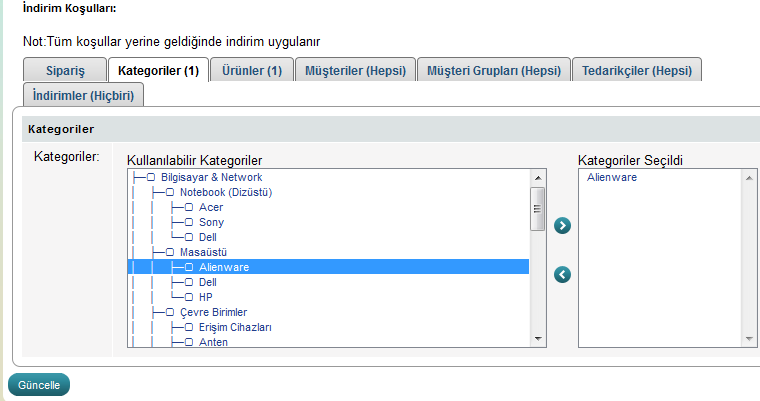Toggle the Masaüstü node box icon

coord(170,252)
